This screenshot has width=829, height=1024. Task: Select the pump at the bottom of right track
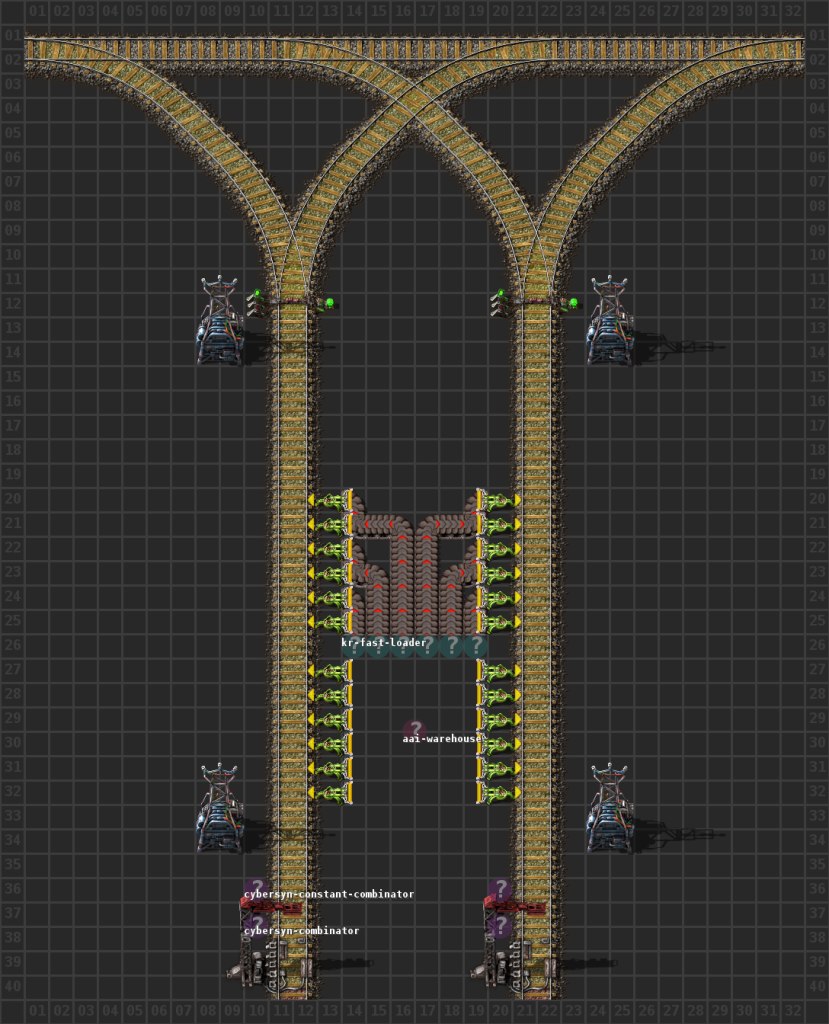pos(513,967)
